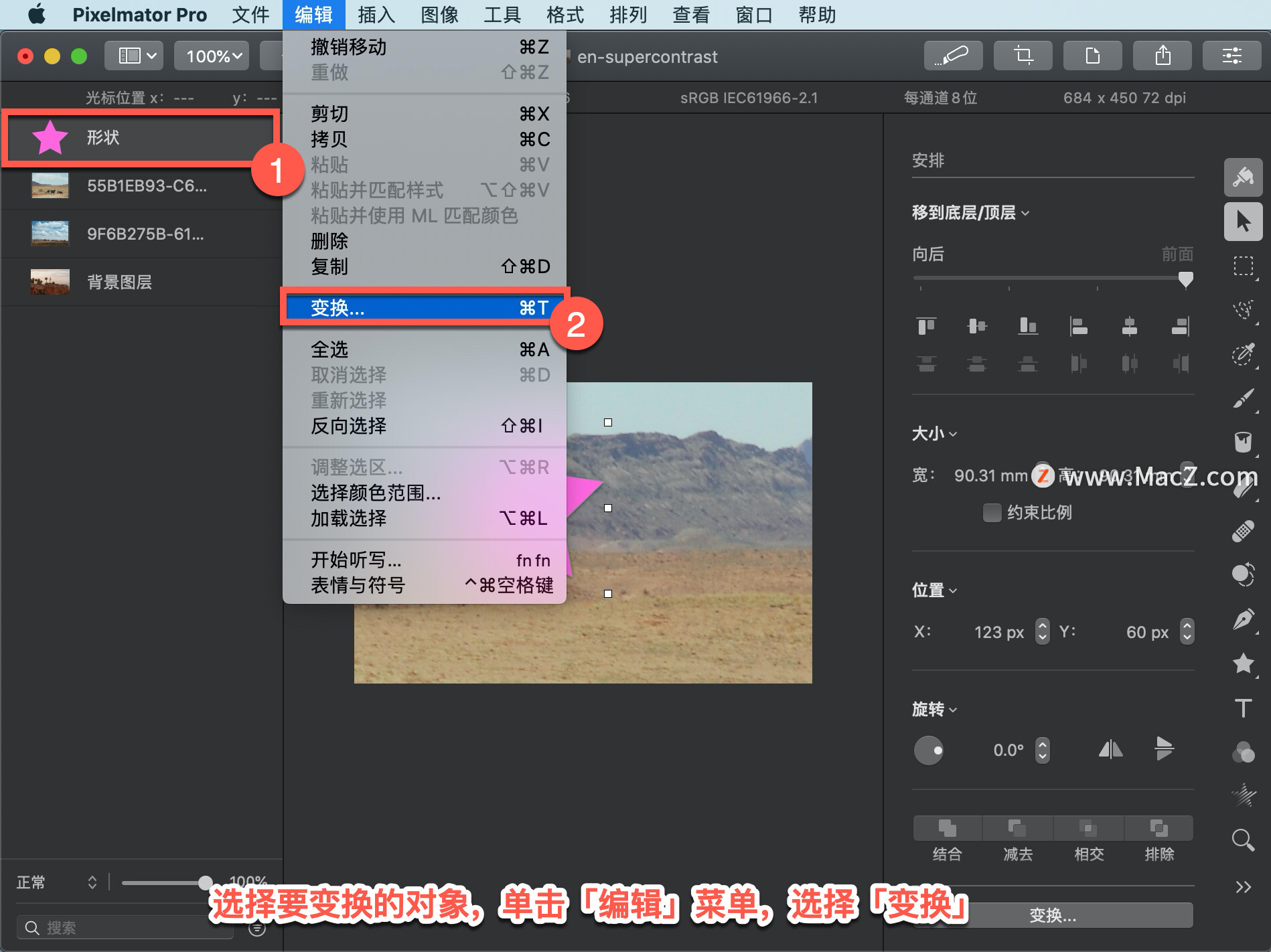Align vertical centers icon
The image size is (1271, 952).
click(977, 326)
